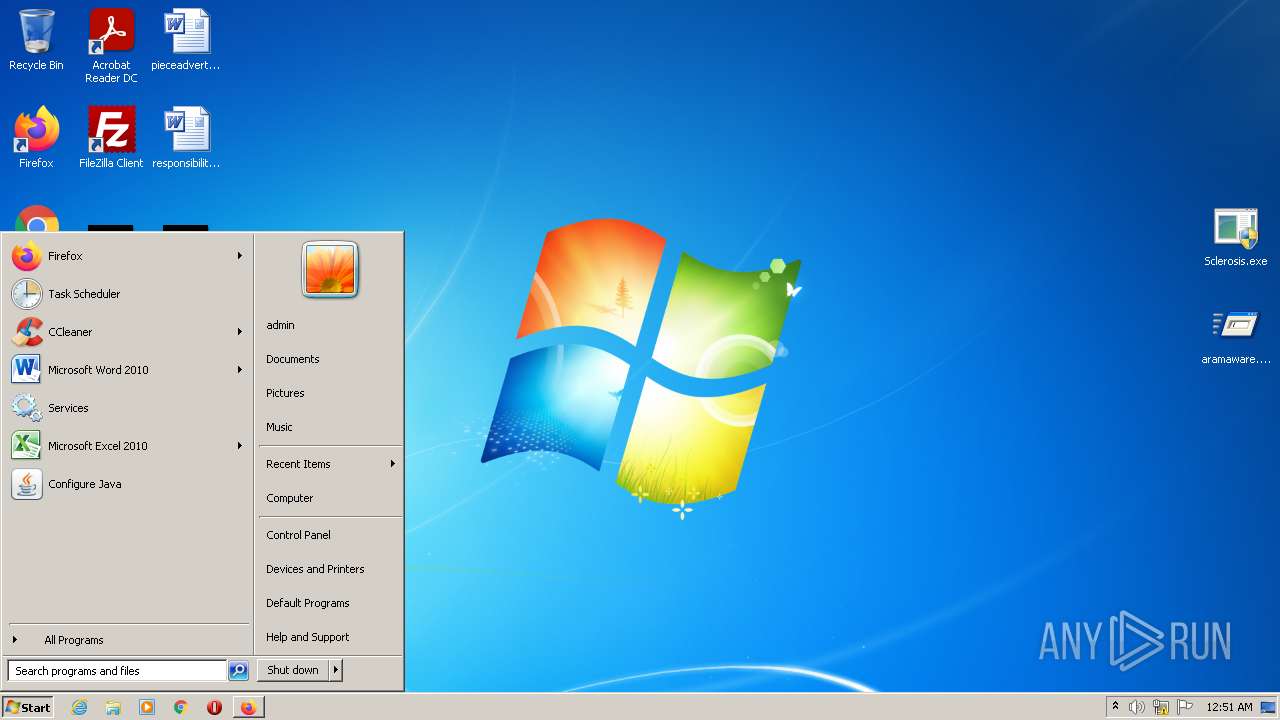Open Windows Explorer from taskbar
Image resolution: width=1280 pixels, height=720 pixels.
tap(113, 707)
